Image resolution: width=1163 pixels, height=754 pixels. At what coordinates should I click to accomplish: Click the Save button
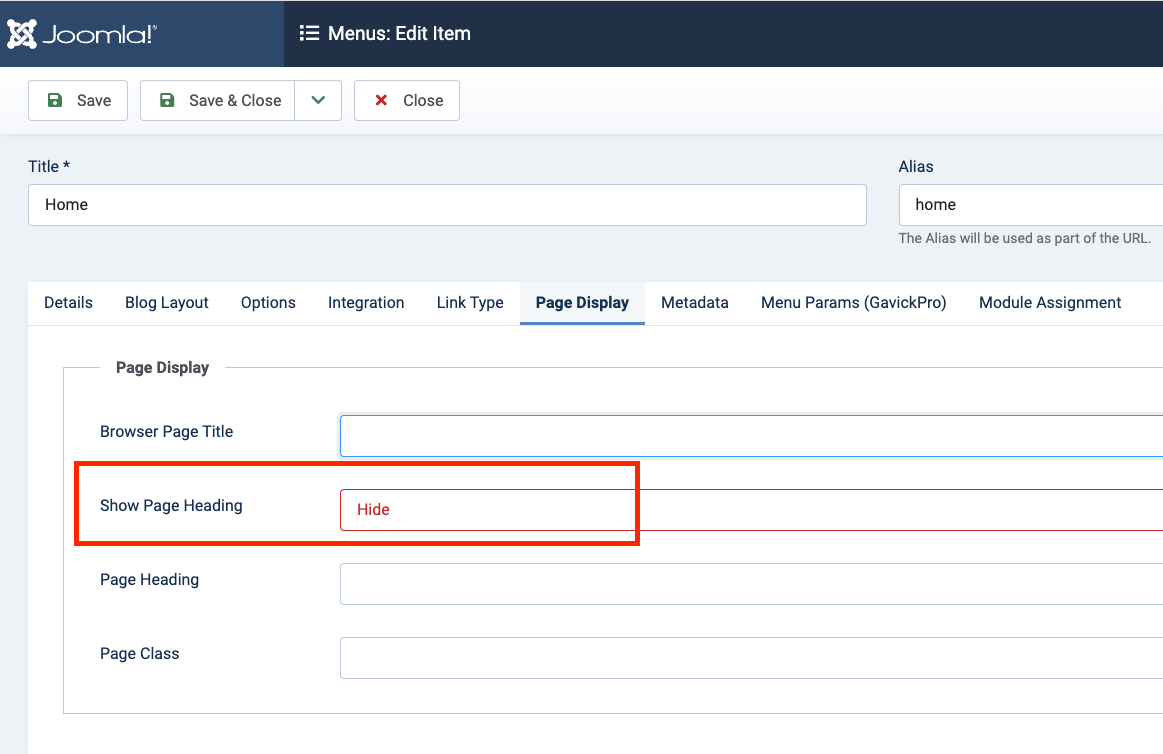click(78, 101)
